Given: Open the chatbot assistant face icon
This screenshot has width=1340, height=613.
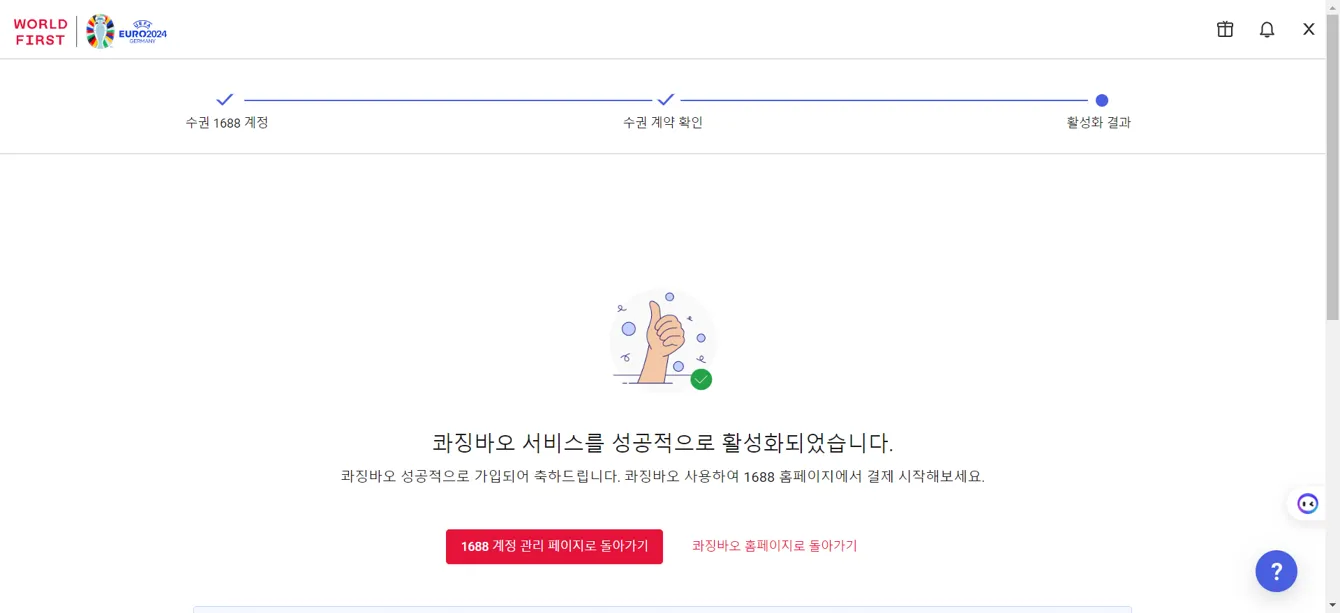Looking at the screenshot, I should point(1308,503).
